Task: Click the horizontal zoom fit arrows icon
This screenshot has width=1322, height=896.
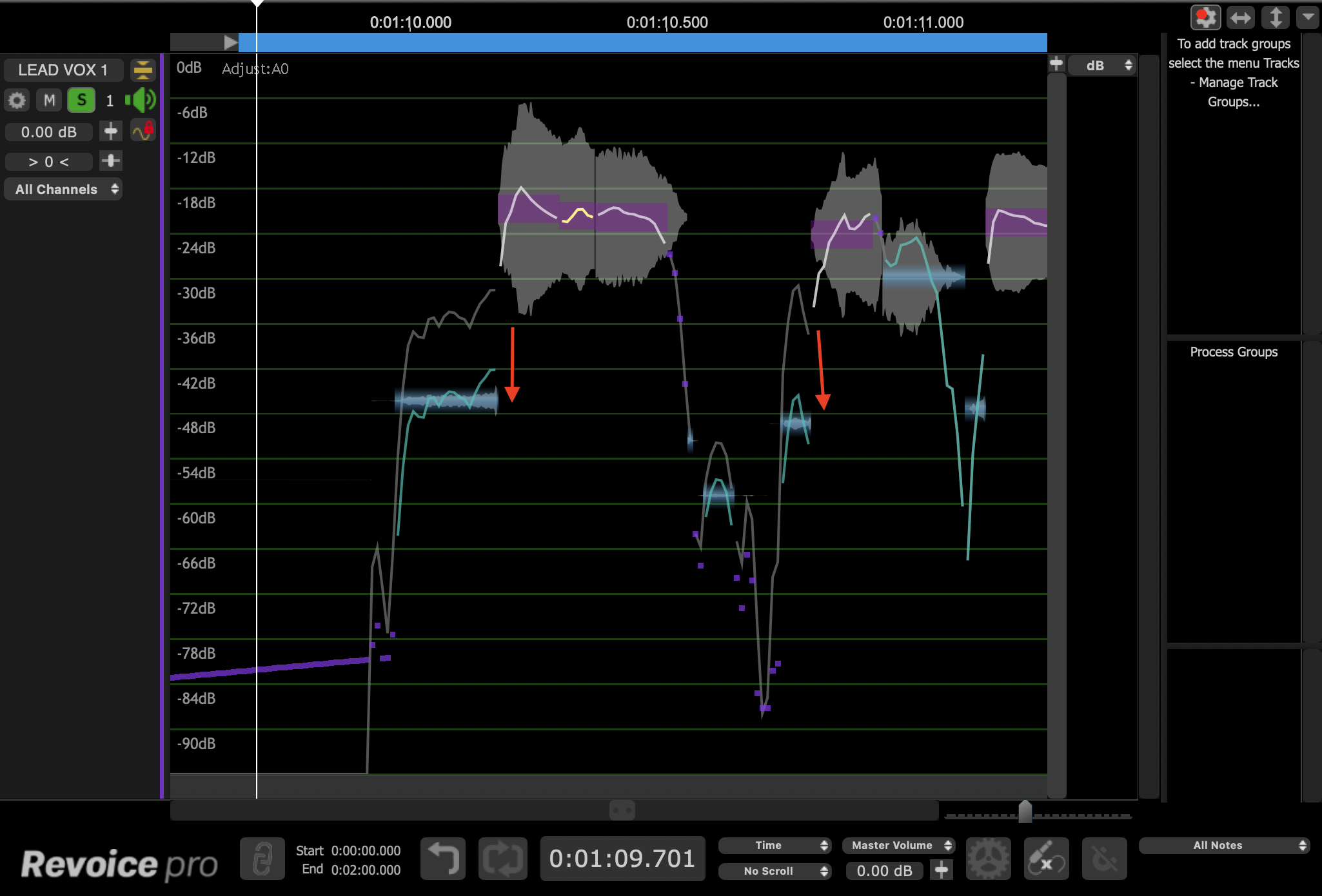Action: click(x=1240, y=17)
